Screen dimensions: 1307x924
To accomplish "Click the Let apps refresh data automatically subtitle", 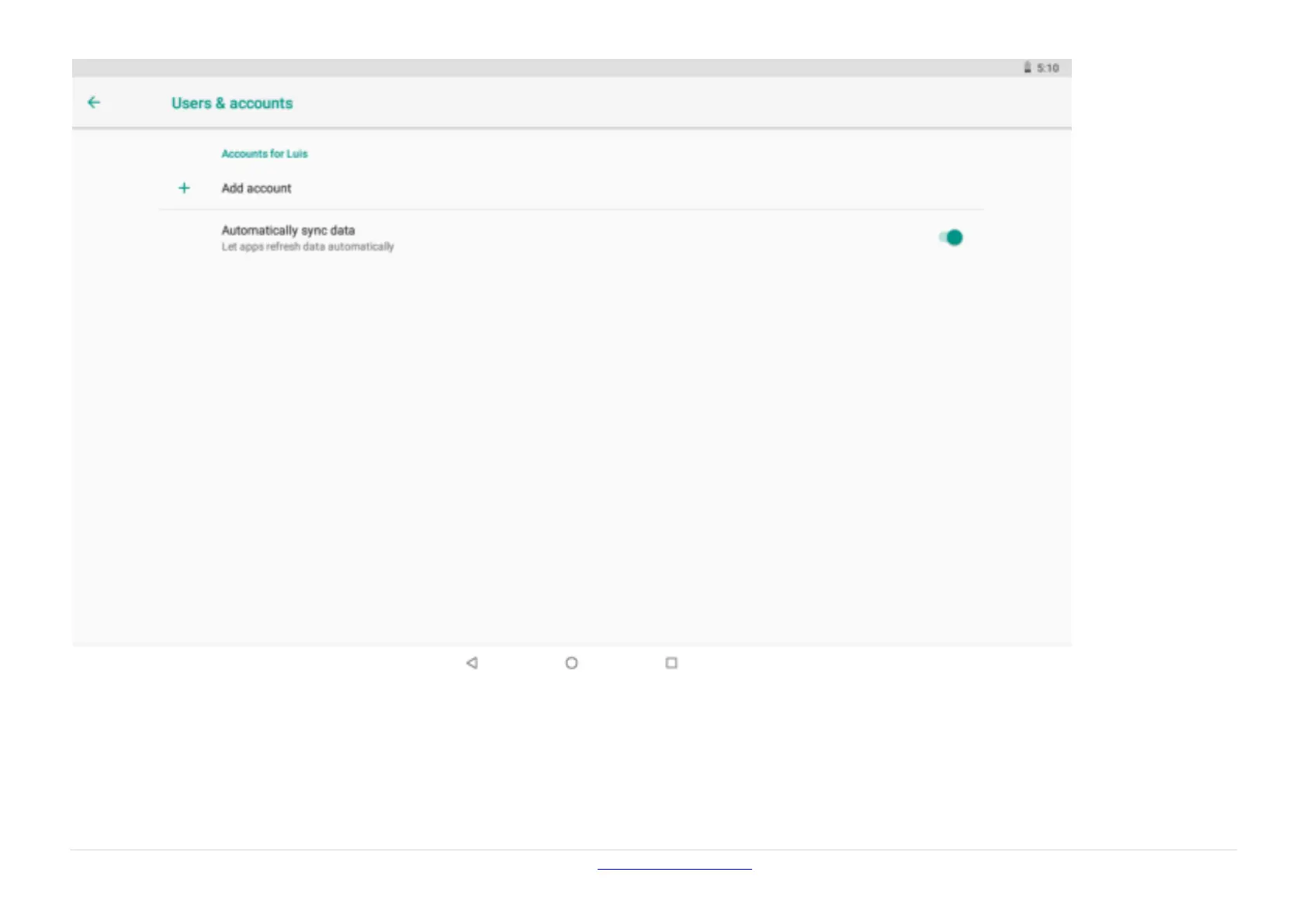I will [x=307, y=247].
